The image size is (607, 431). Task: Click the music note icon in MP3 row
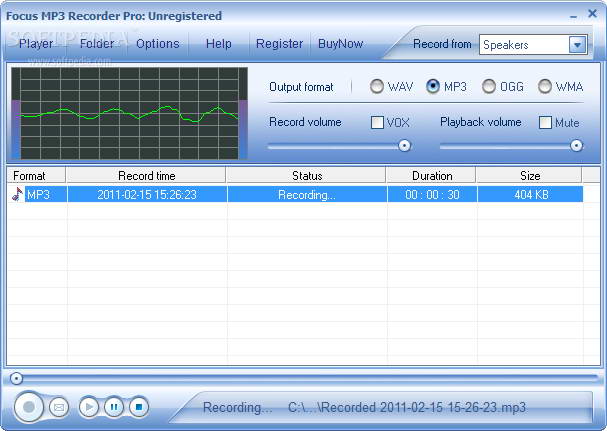(17, 194)
